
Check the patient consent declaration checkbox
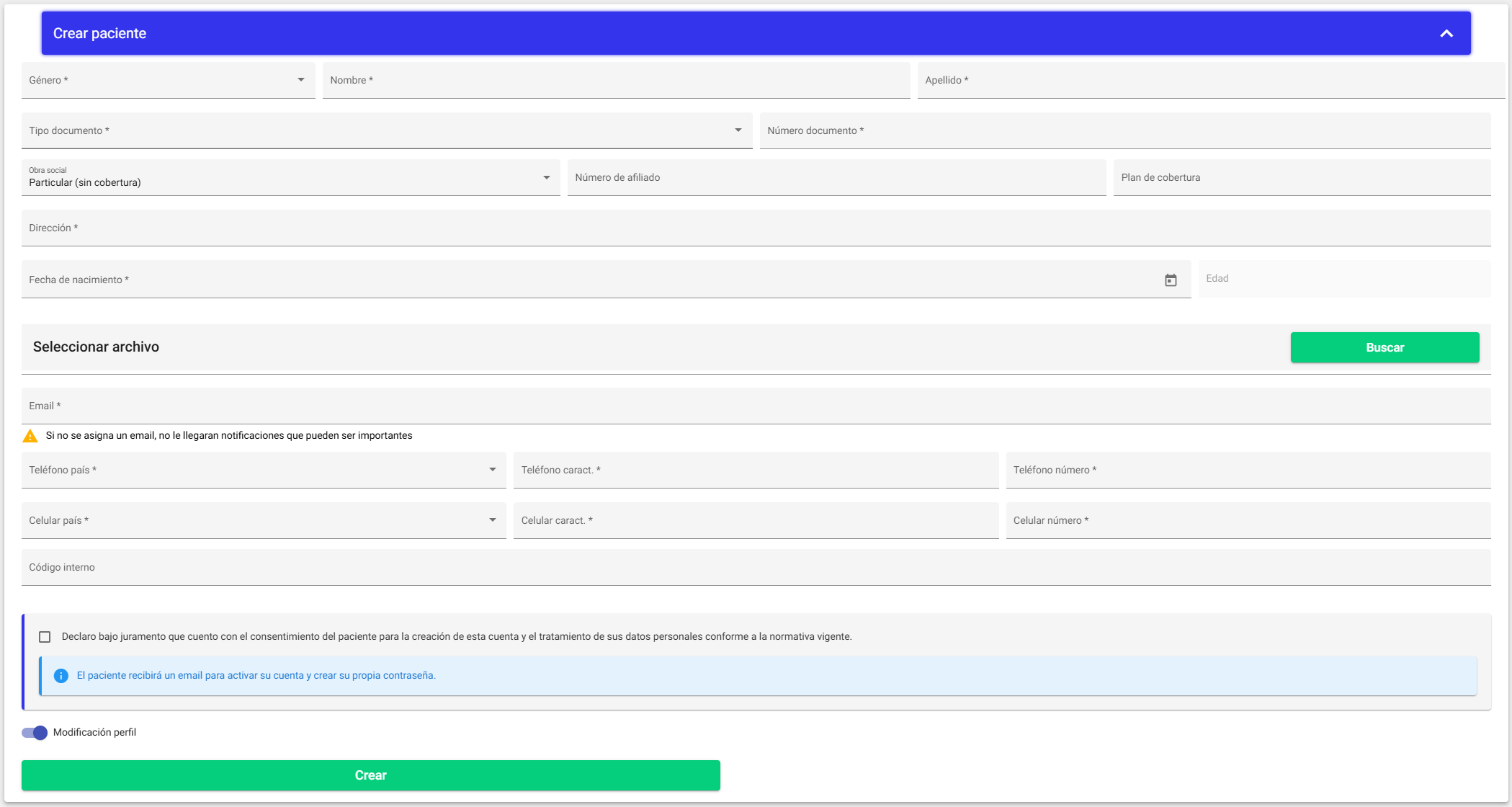click(x=45, y=637)
